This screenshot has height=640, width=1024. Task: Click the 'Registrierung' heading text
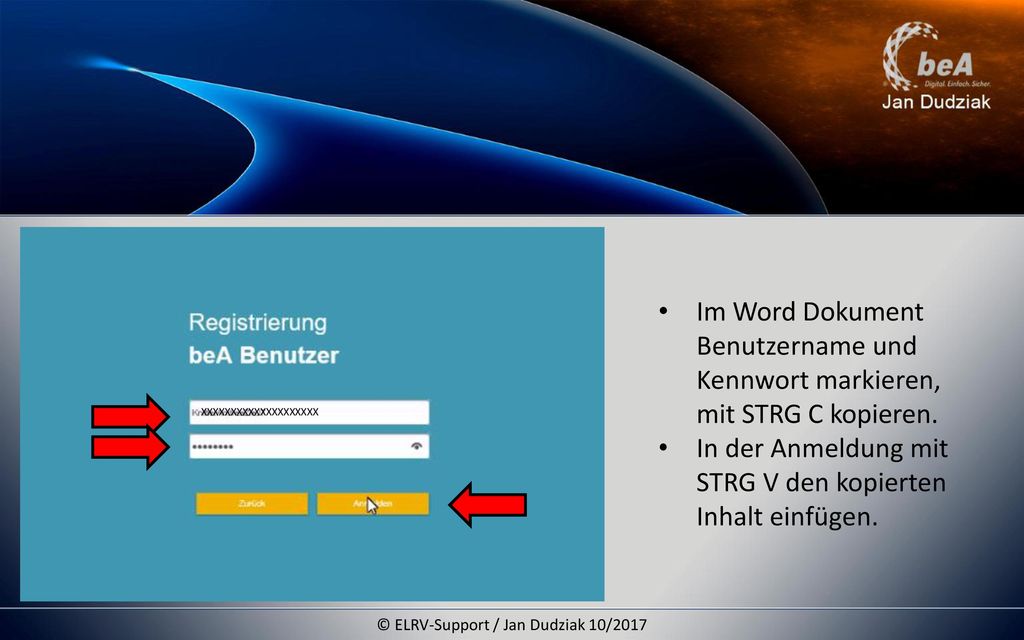[258, 322]
